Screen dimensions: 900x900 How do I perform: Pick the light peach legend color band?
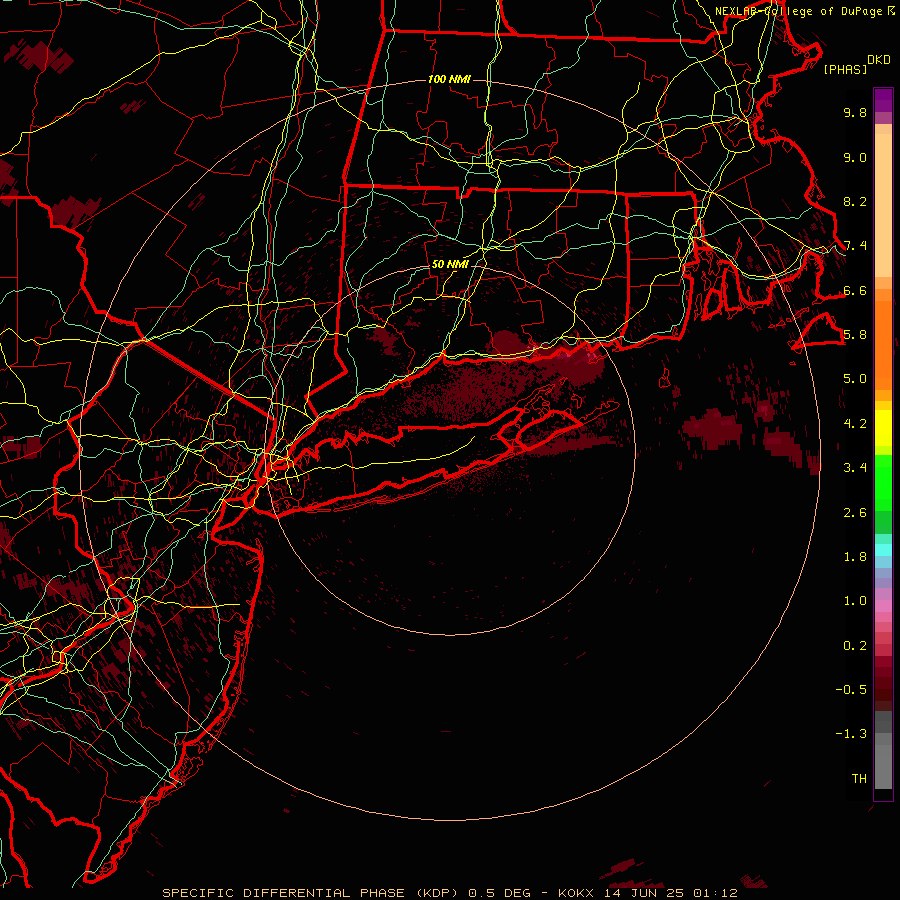coord(883,205)
